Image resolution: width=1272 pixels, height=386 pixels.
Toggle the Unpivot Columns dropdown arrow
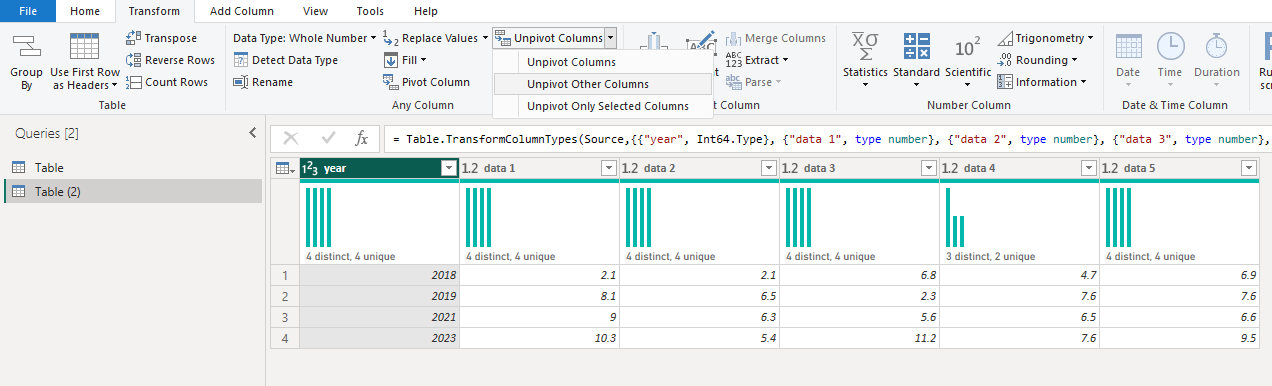click(610, 38)
